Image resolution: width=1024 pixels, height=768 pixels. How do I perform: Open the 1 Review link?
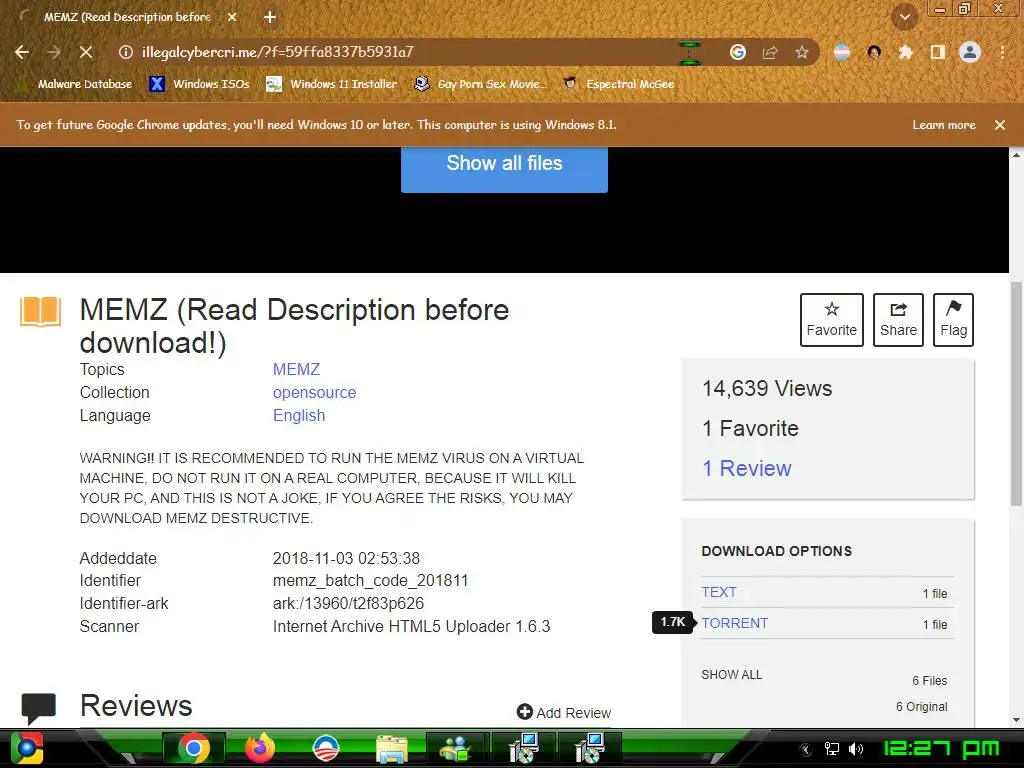click(746, 468)
